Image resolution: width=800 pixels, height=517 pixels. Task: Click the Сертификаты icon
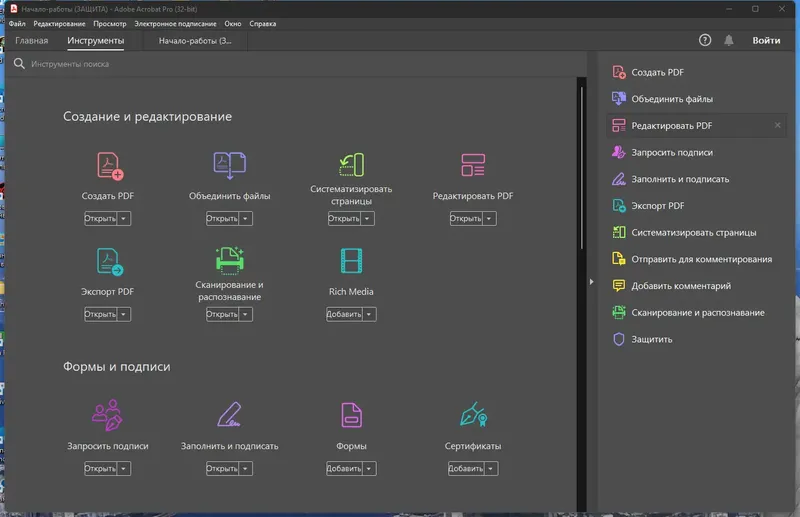(x=473, y=414)
